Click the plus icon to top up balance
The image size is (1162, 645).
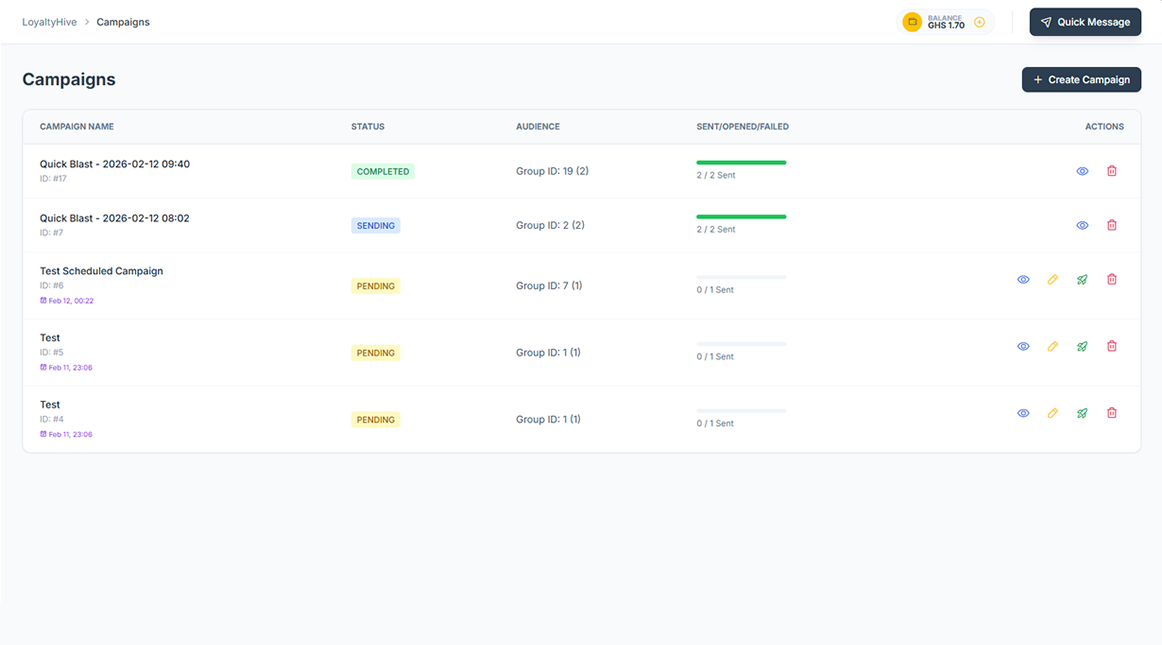(978, 21)
